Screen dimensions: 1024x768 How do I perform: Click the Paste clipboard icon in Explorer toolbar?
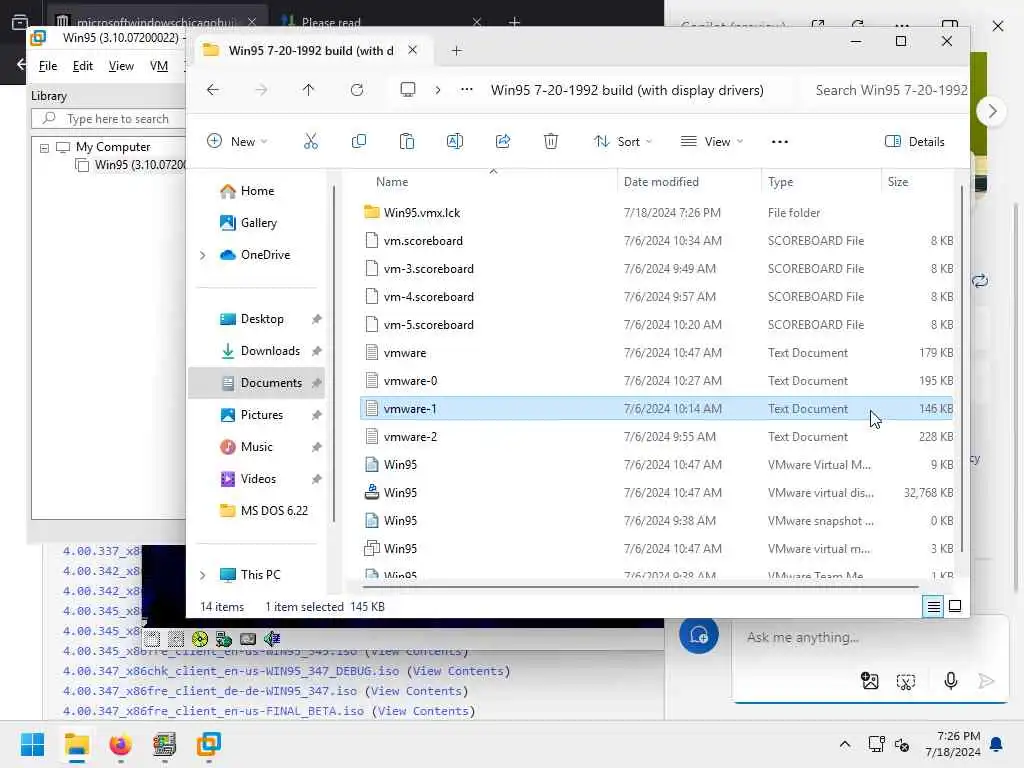pos(407,141)
